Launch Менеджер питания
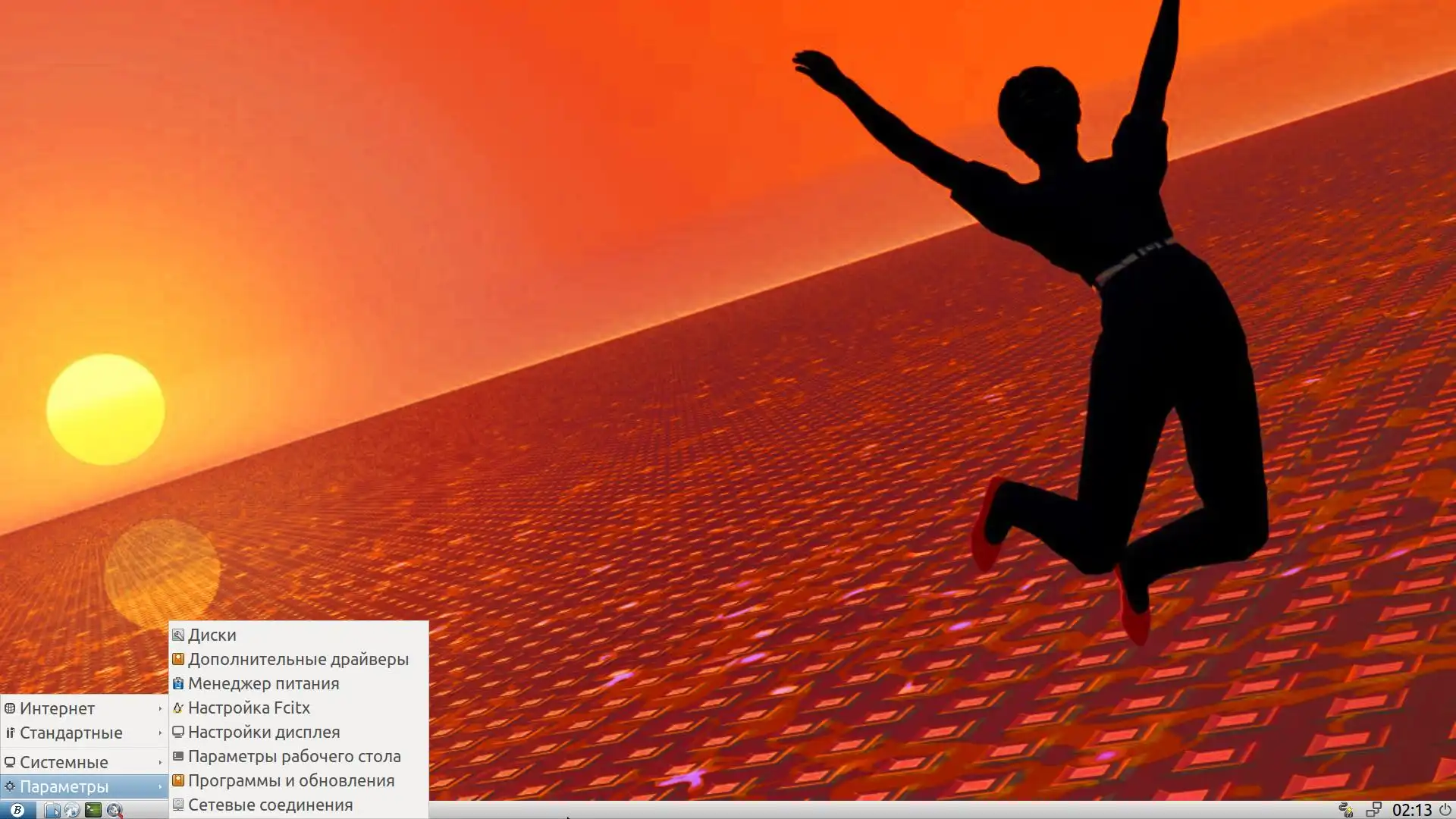Image resolution: width=1456 pixels, height=819 pixels. pos(263,683)
